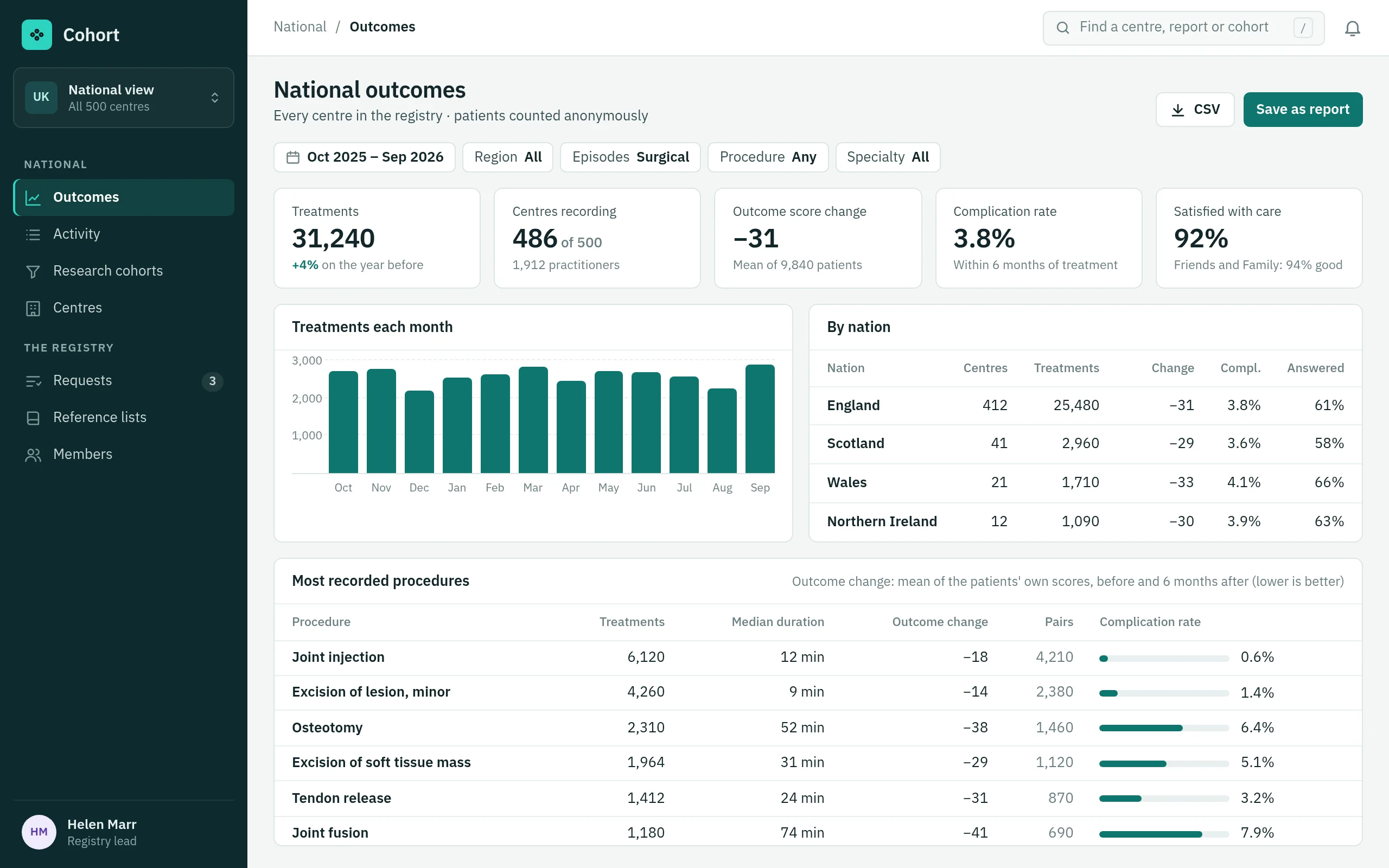This screenshot has width=1389, height=868.
Task: Click the Members people icon
Action: coord(33,455)
